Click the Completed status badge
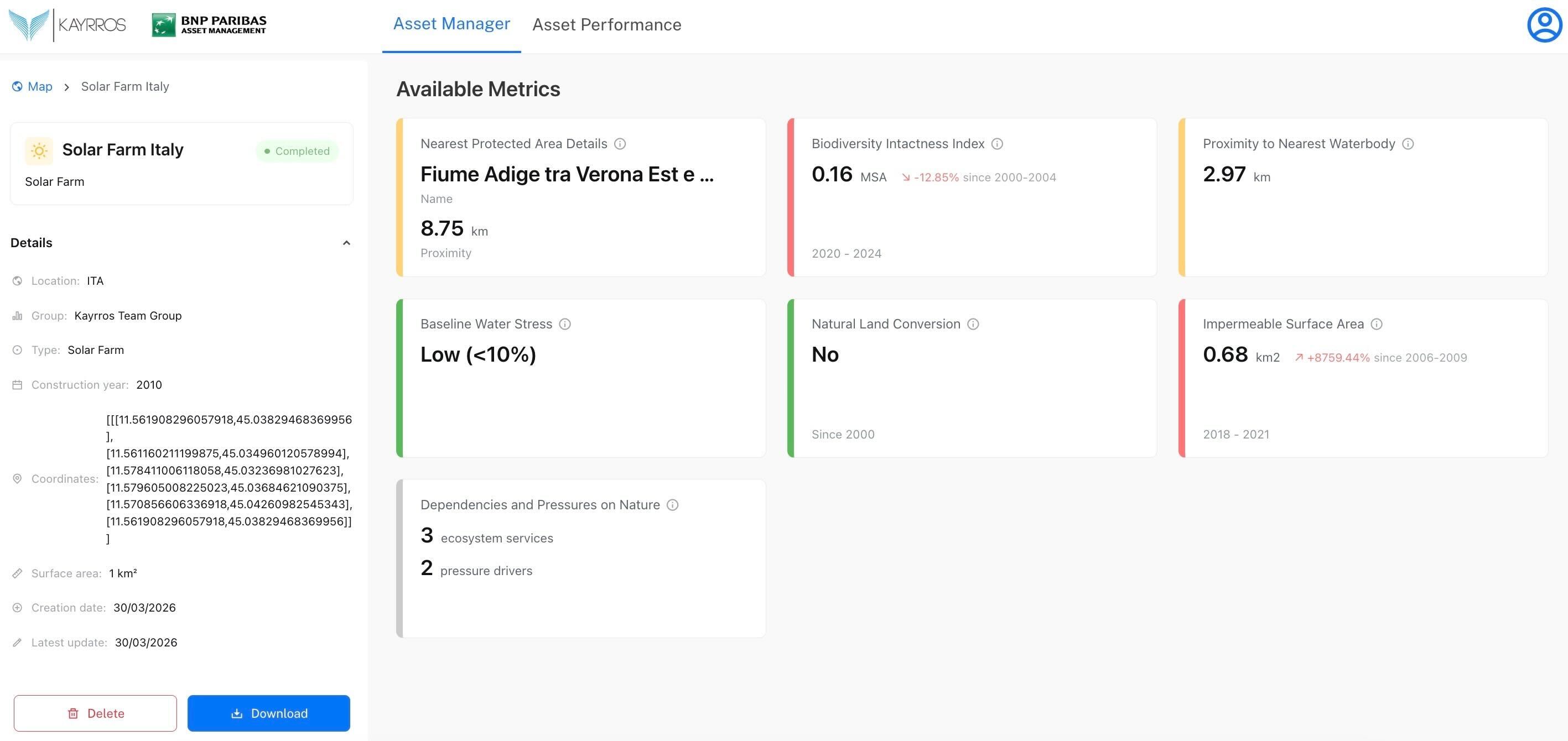1568x741 pixels. pyautogui.click(x=297, y=151)
